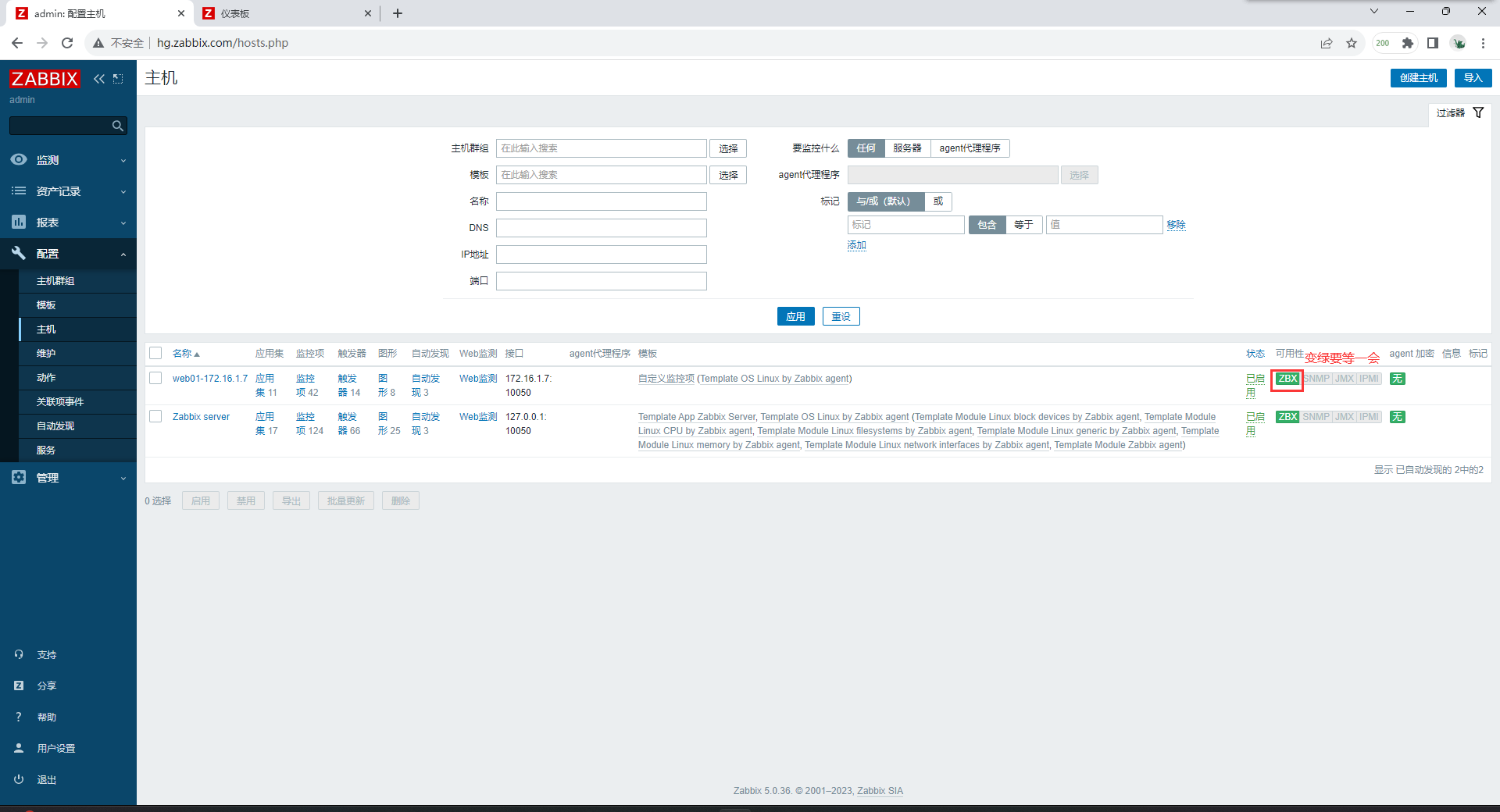Image resolution: width=1500 pixels, height=812 pixels.
Task: Select 与/或 (默认) tag evaluation
Action: coord(885,201)
